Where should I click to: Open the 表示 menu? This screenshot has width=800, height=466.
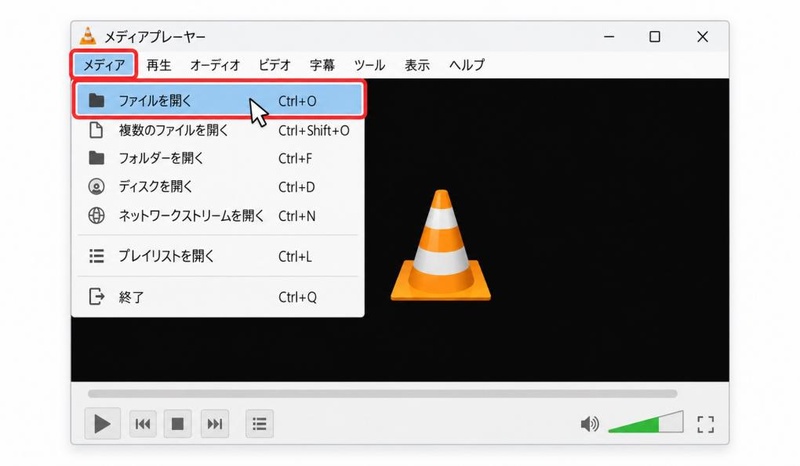(x=417, y=65)
